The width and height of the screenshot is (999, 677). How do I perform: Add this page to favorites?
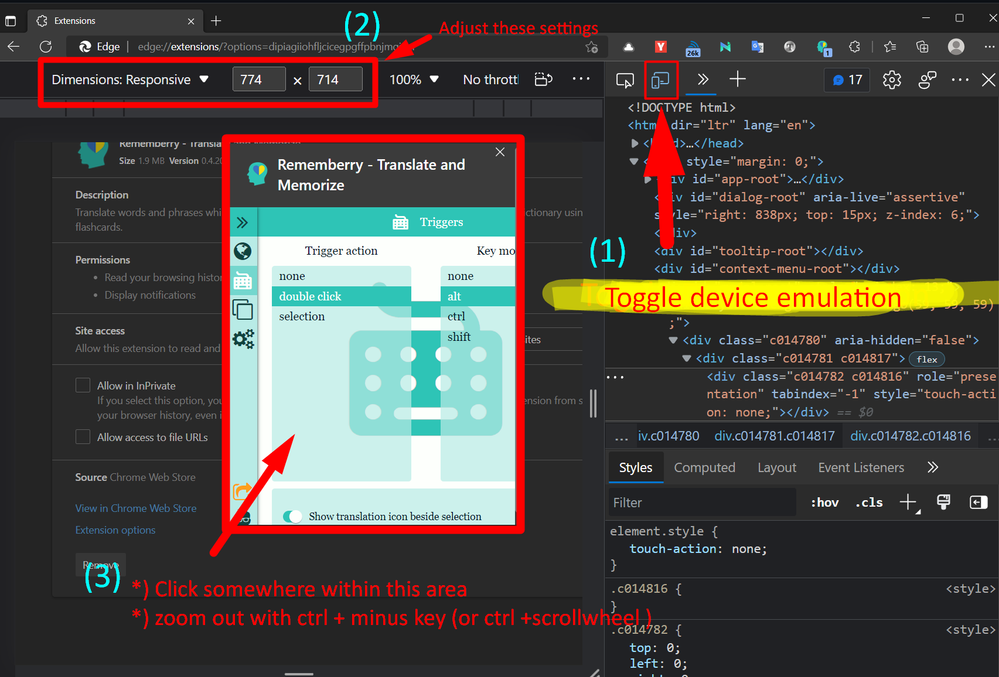point(592,47)
